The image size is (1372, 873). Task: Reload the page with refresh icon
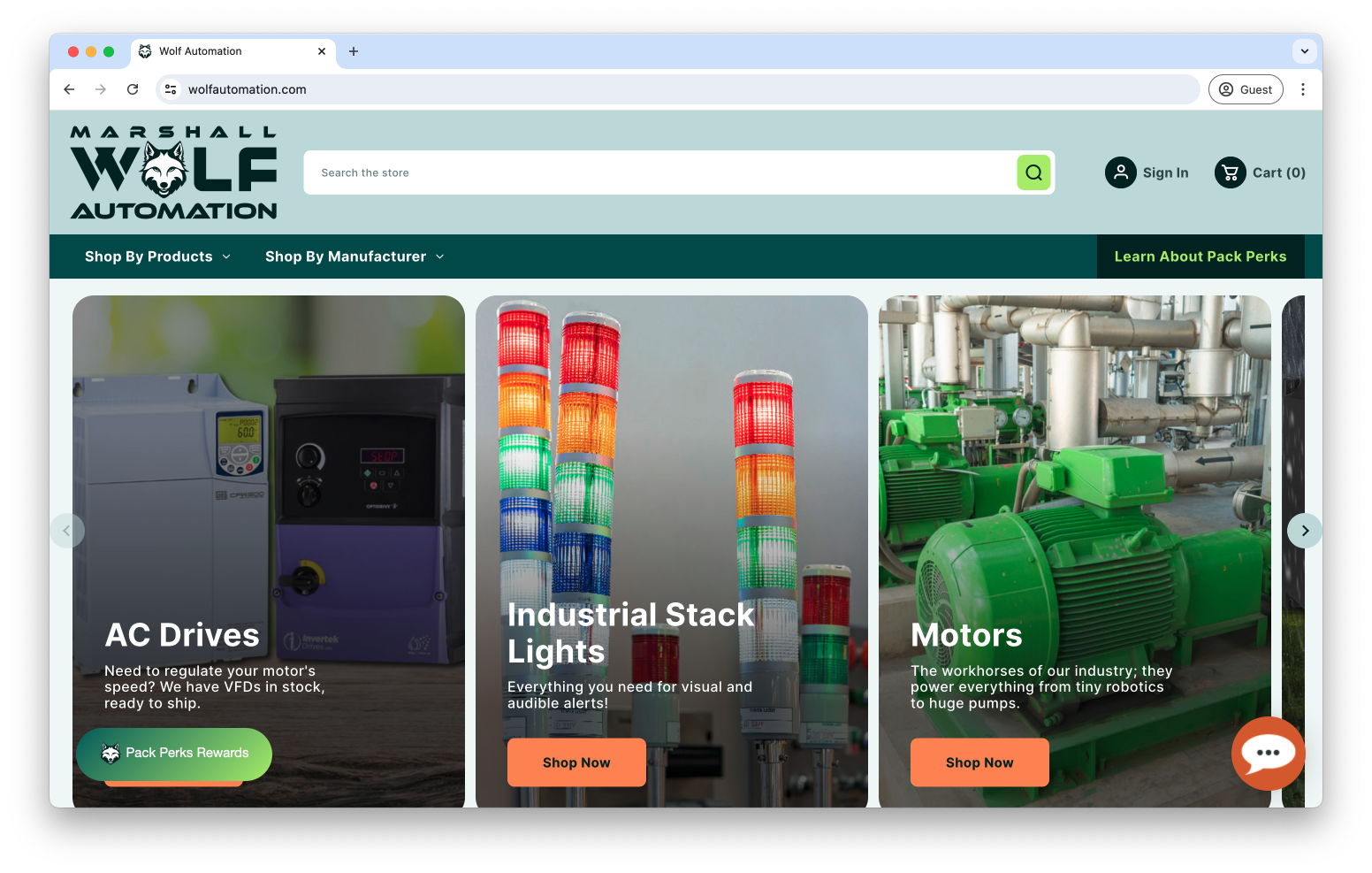tap(133, 89)
